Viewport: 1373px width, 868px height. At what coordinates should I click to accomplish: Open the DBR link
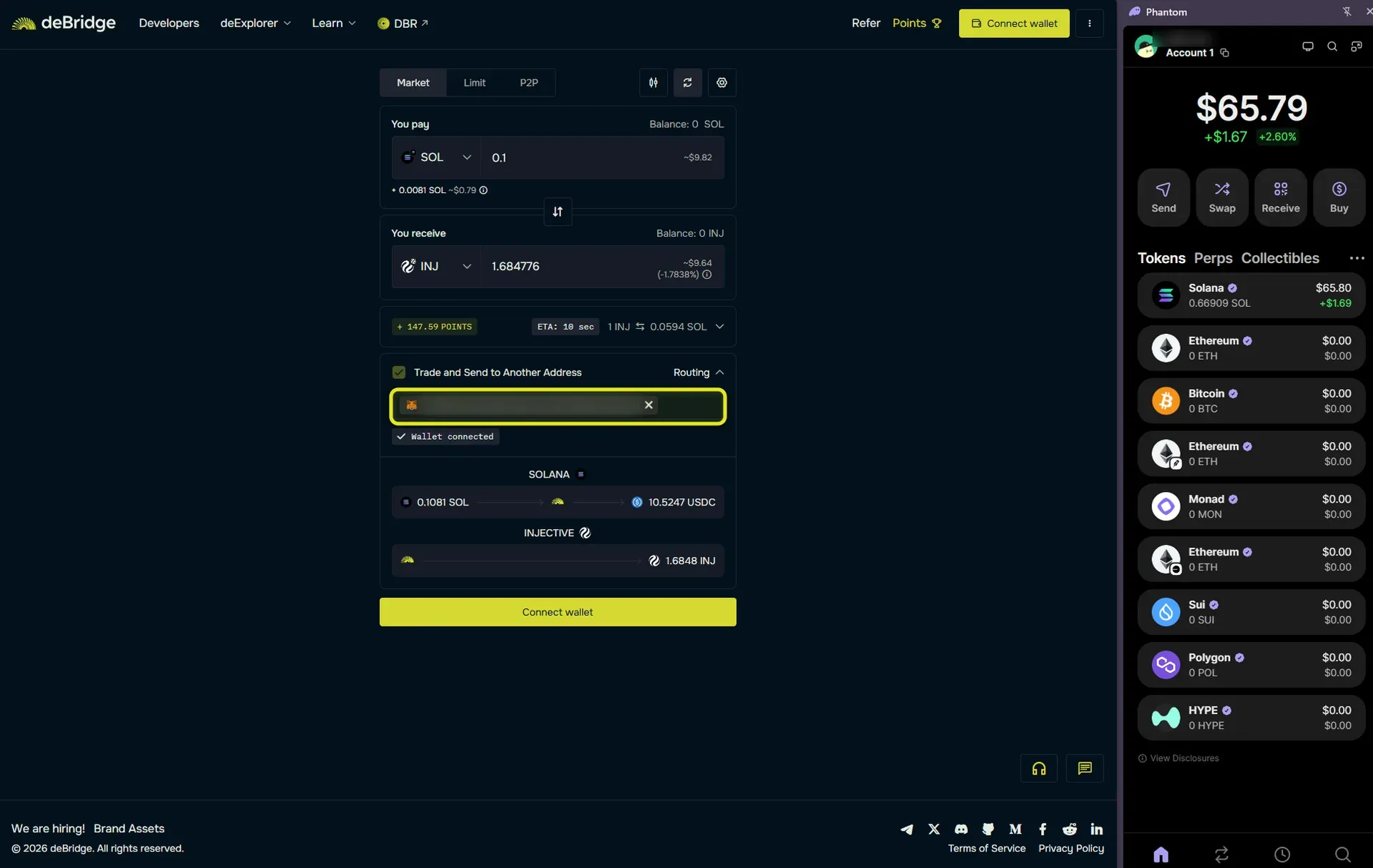[x=403, y=24]
